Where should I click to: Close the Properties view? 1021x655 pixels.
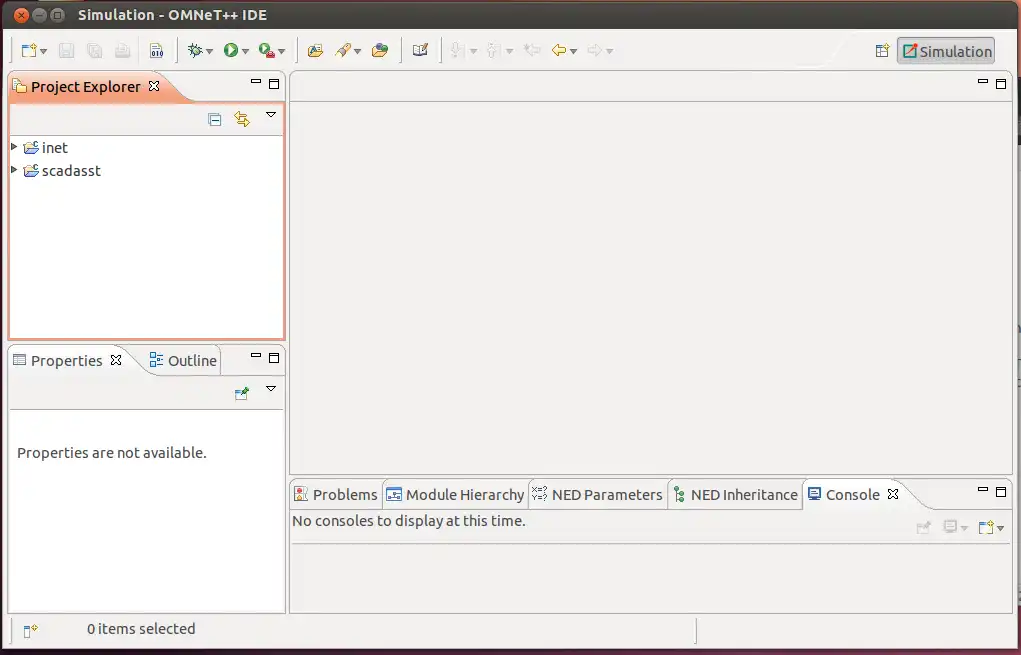pyautogui.click(x=116, y=359)
